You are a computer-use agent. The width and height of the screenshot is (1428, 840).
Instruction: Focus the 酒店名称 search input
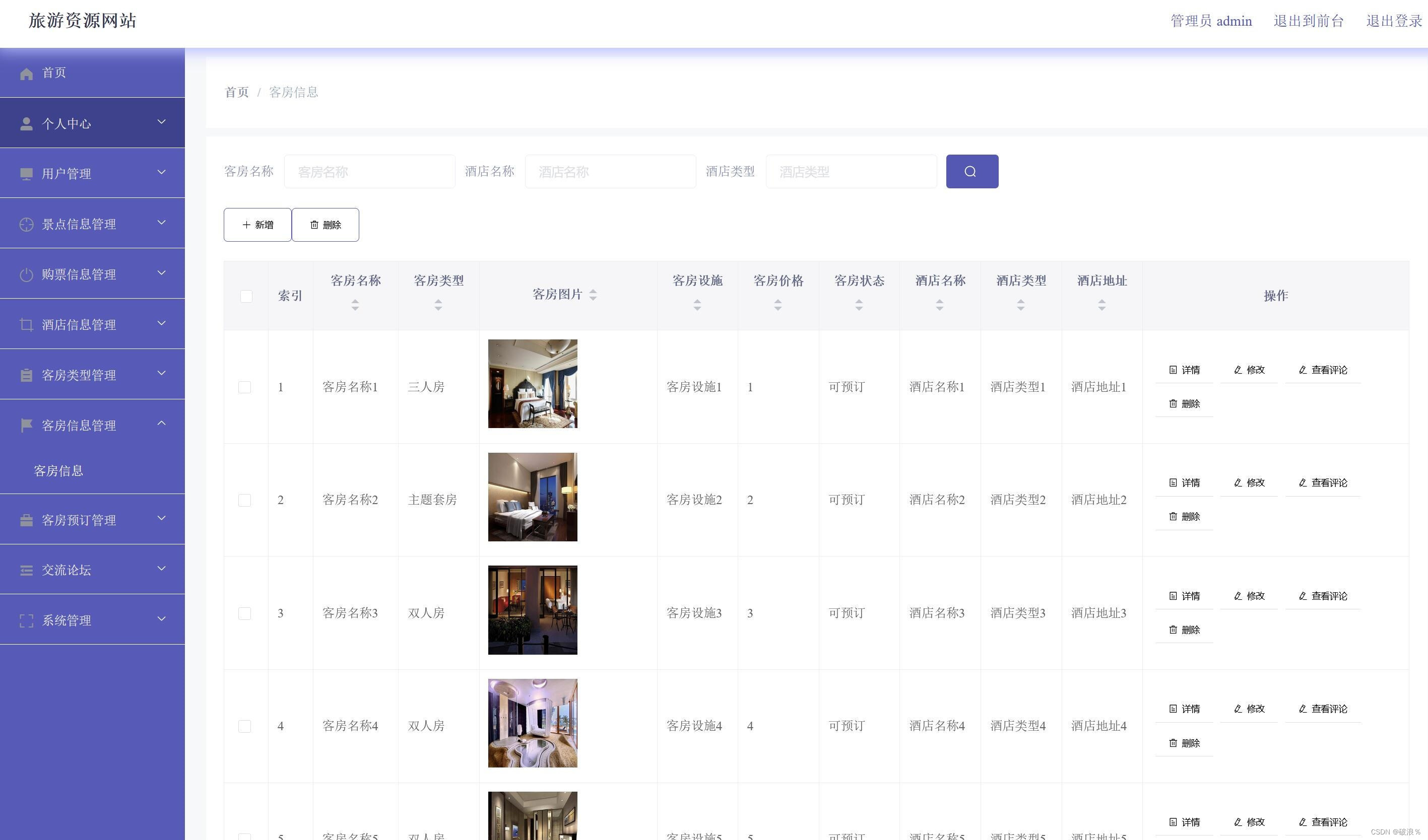[610, 172]
